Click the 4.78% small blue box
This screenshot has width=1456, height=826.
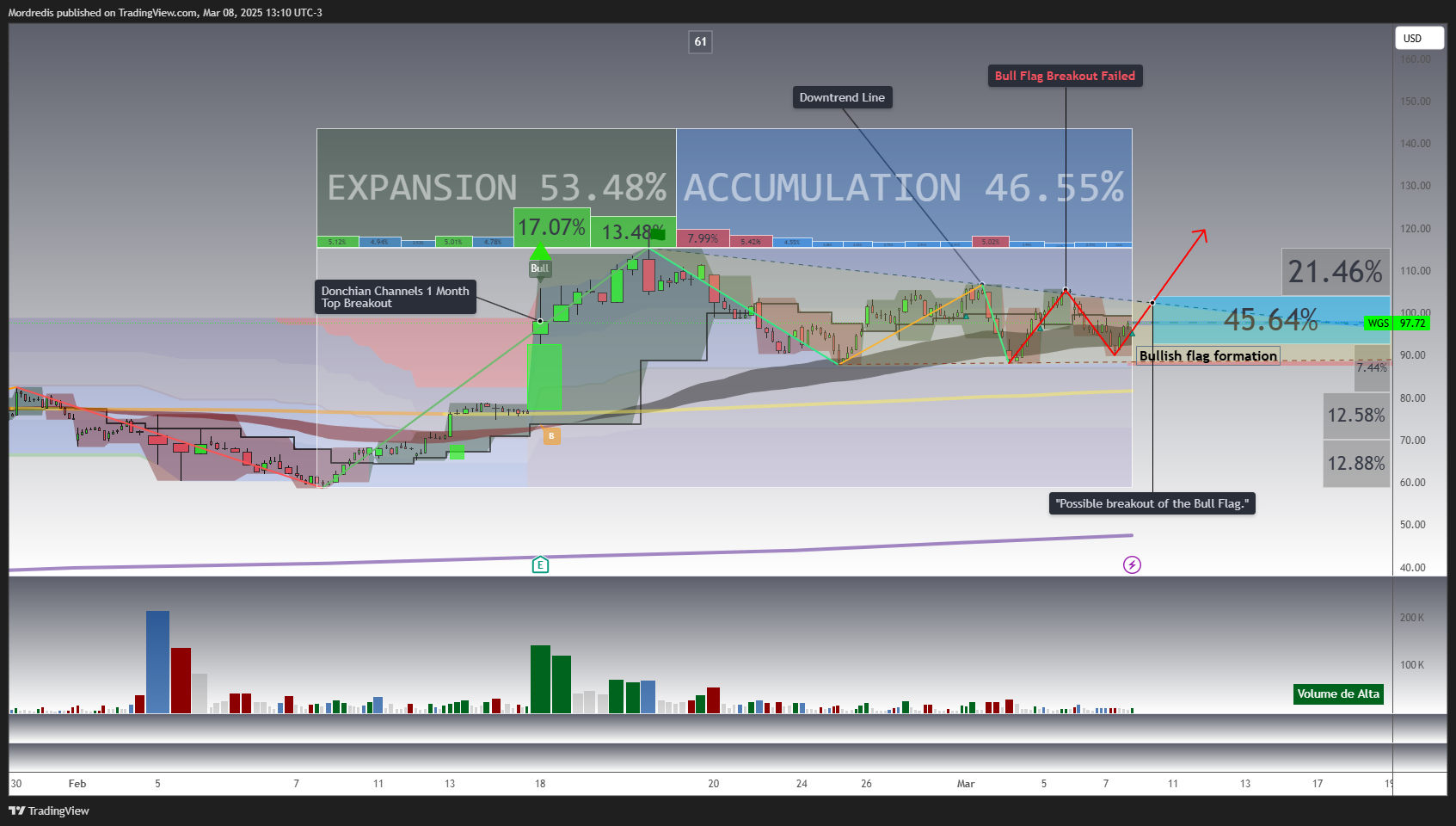[493, 242]
